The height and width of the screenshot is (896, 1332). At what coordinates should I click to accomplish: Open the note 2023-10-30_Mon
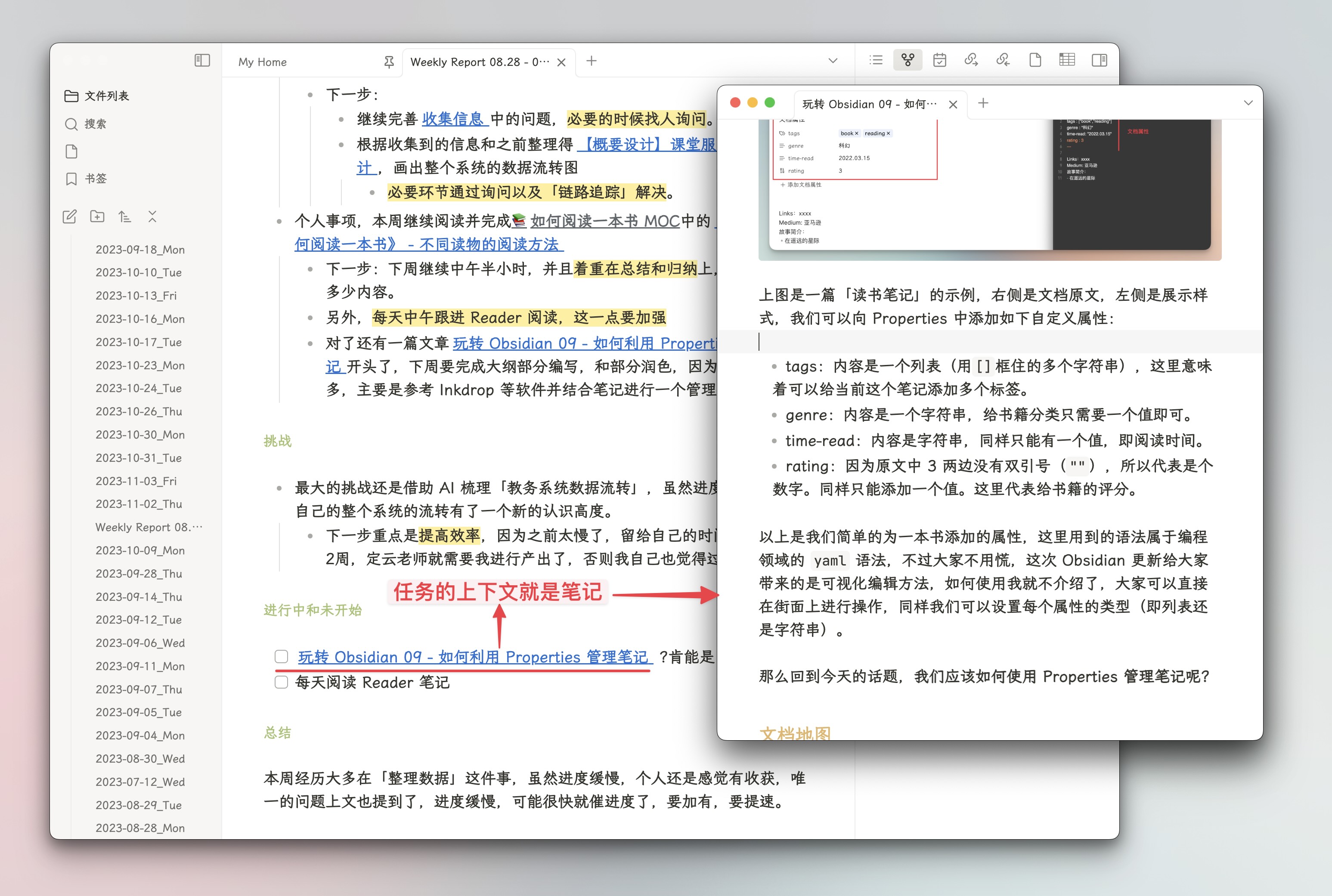pyautogui.click(x=140, y=435)
